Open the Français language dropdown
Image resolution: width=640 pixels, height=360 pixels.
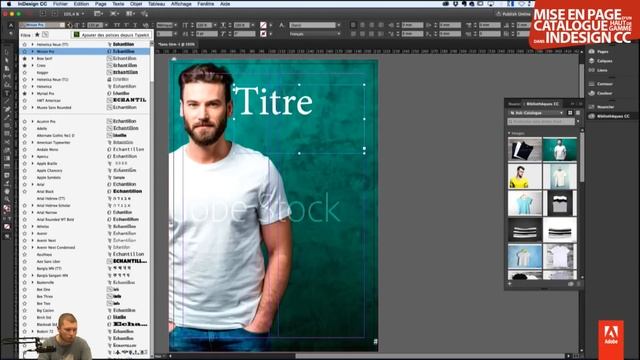coord(315,34)
